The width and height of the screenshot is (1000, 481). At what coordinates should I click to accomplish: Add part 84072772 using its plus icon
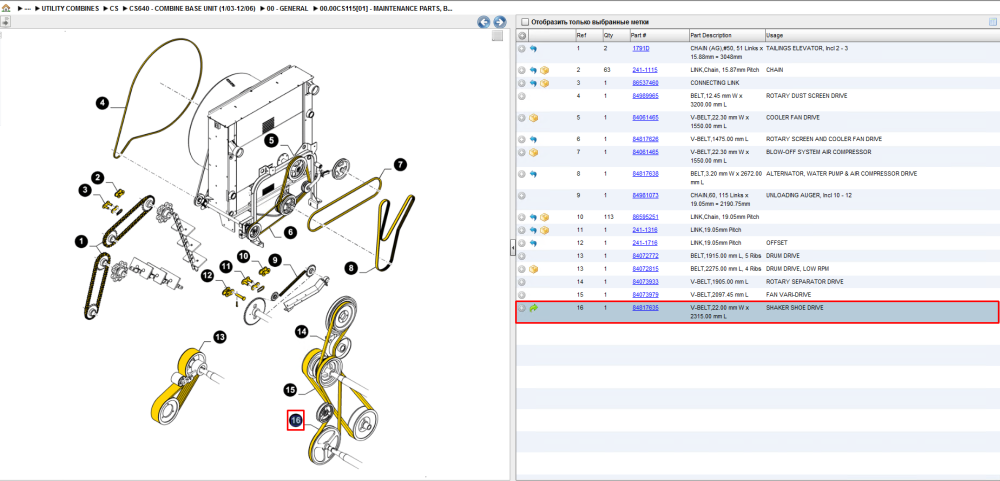coord(522,256)
